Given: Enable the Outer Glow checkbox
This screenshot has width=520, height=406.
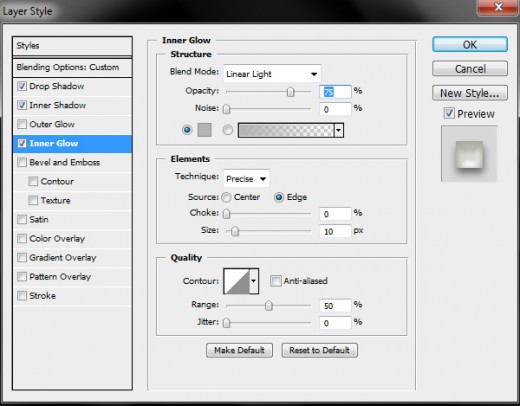Looking at the screenshot, I should tap(22, 124).
